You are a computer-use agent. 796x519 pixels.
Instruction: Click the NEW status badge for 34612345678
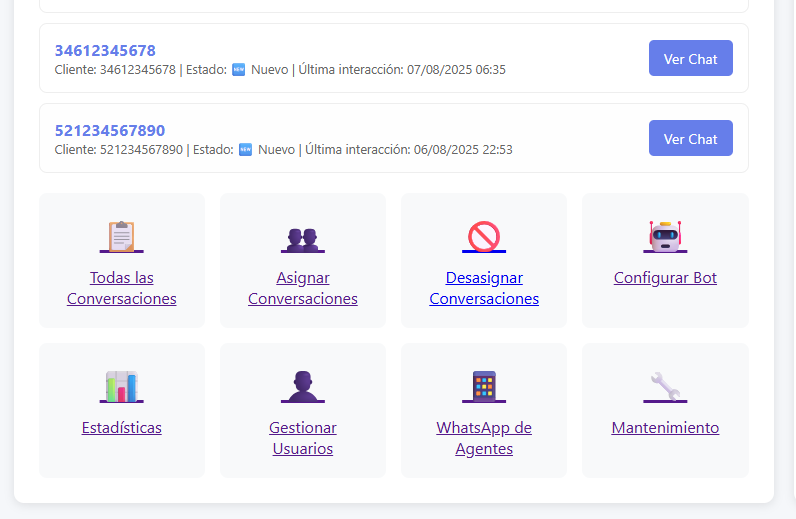click(x=239, y=70)
